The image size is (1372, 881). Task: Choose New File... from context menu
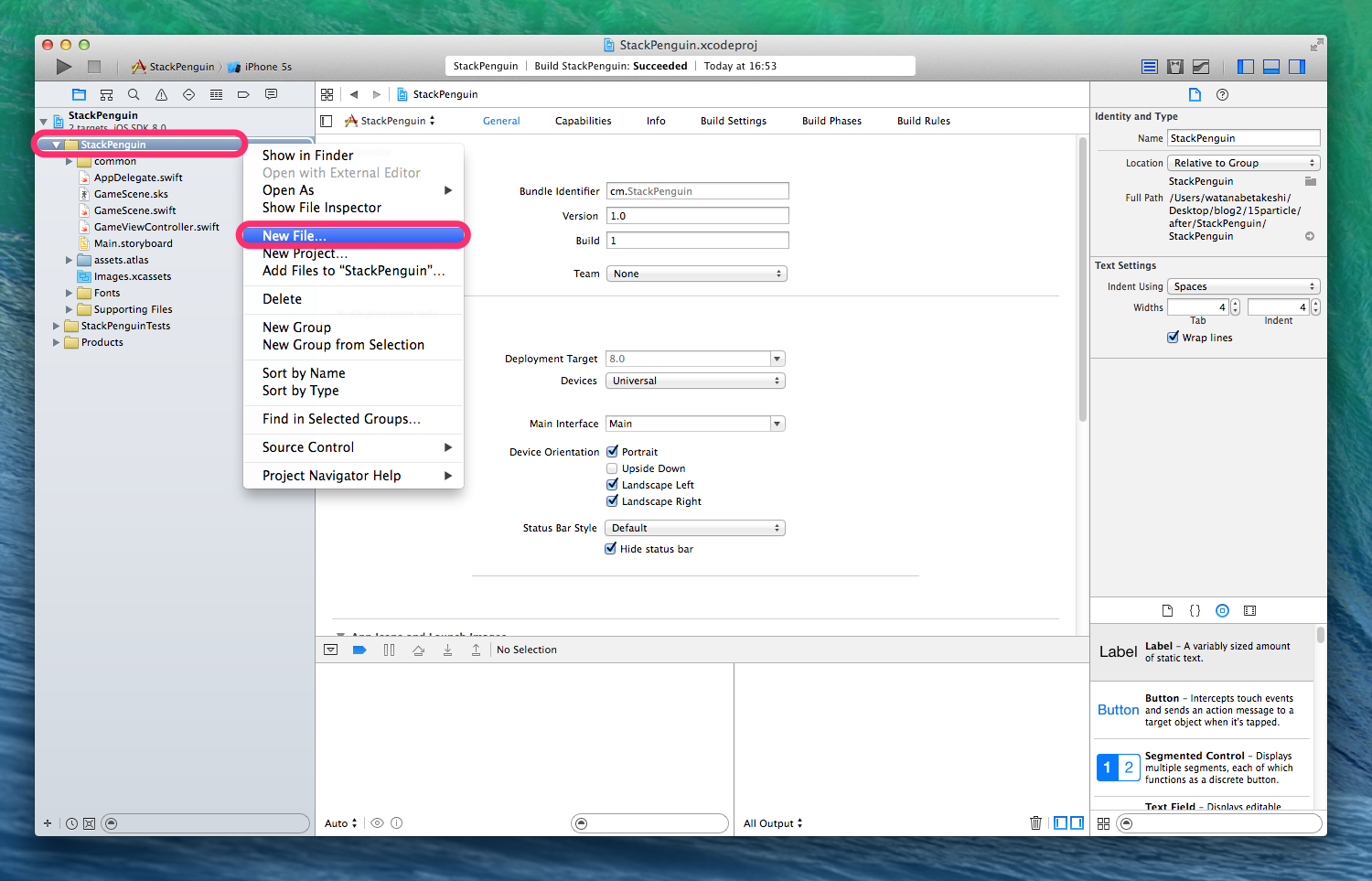click(x=295, y=236)
